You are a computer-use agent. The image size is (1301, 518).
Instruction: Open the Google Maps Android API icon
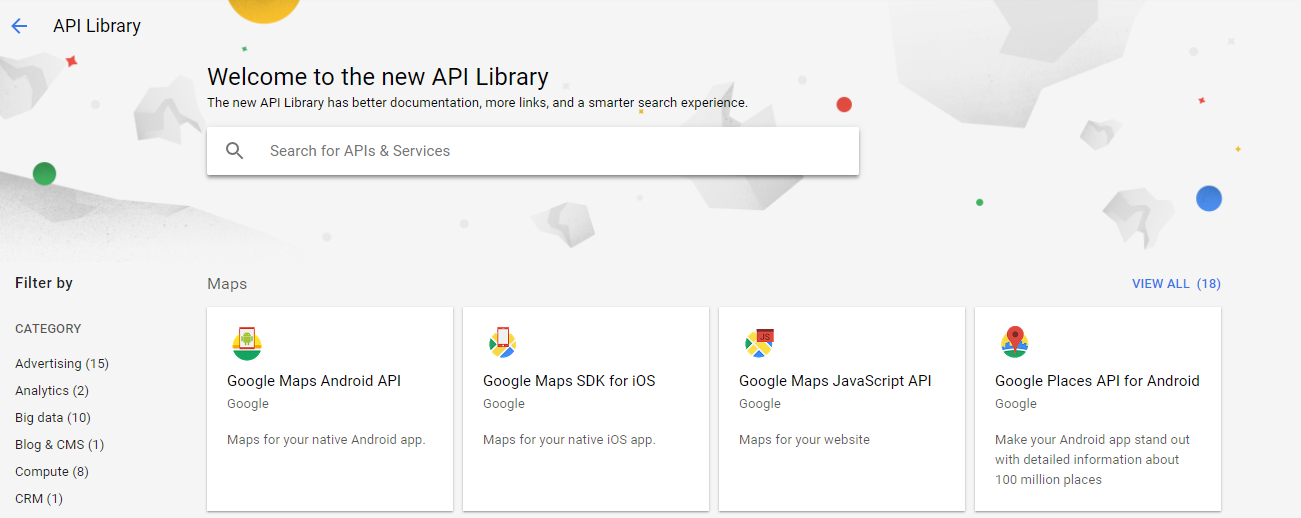247,343
